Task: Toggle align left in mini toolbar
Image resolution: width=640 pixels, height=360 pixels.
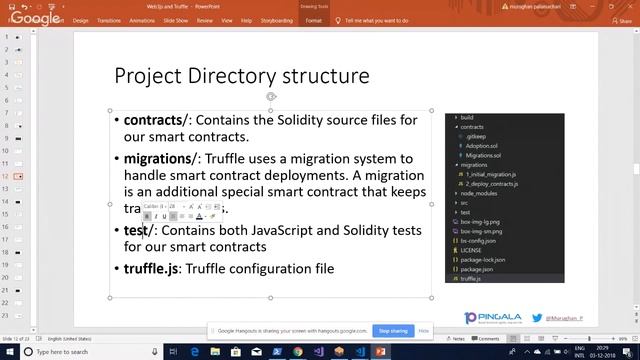Action: pyautogui.click(x=173, y=216)
